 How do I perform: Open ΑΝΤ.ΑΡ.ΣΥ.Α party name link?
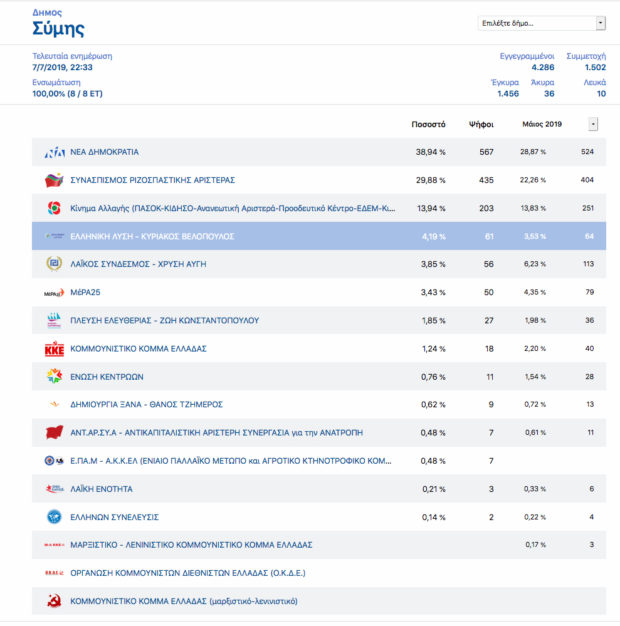tap(216, 432)
